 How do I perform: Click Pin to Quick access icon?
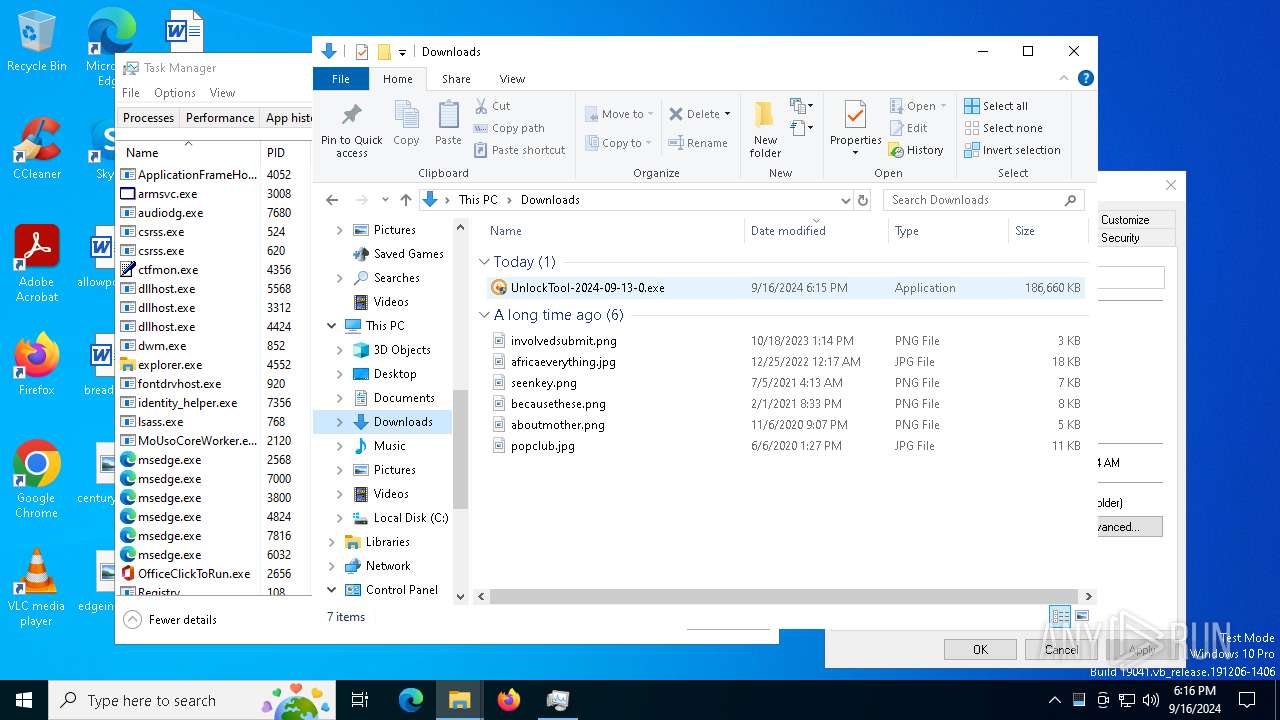[x=351, y=128]
